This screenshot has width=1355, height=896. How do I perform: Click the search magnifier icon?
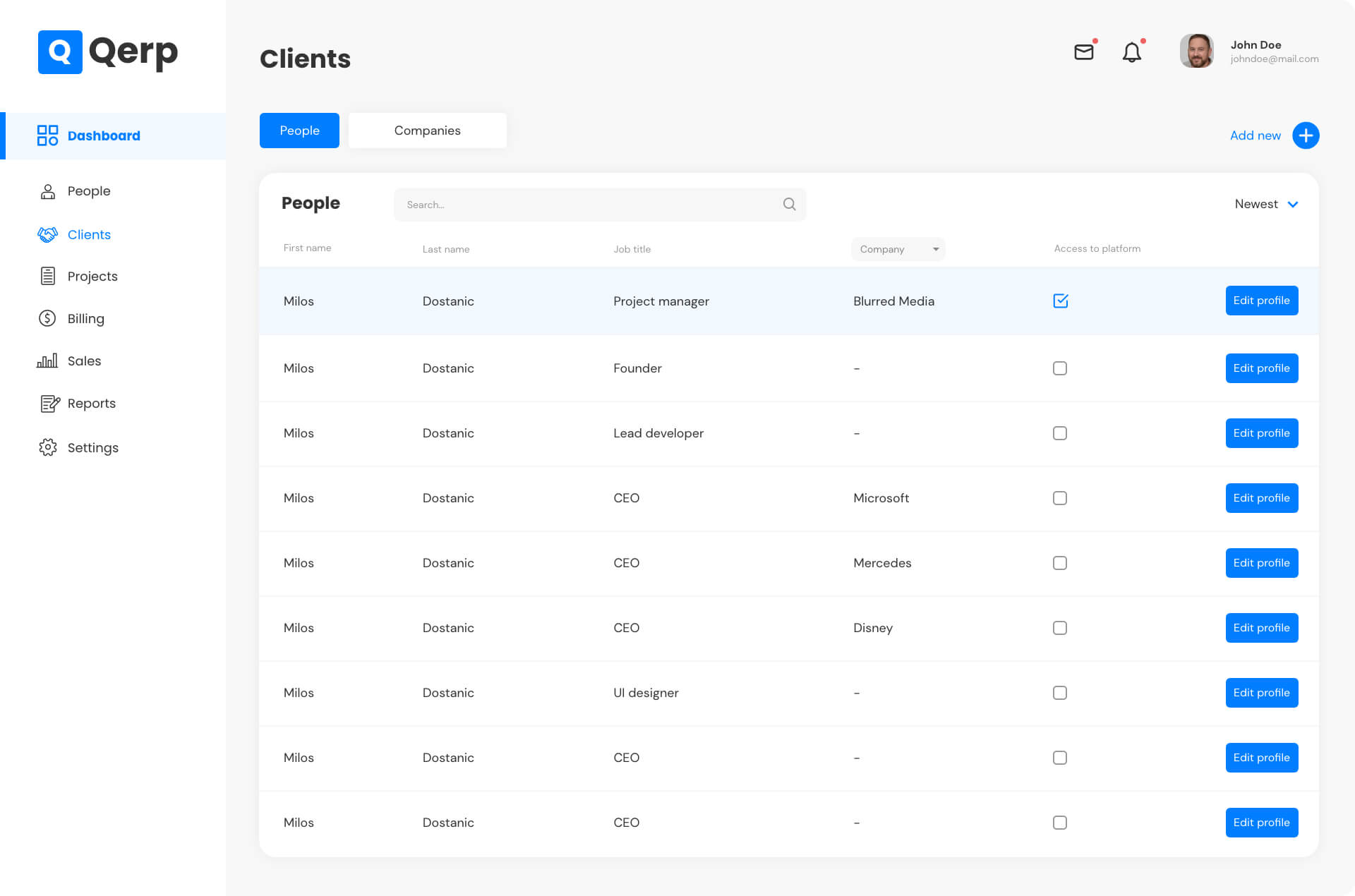pyautogui.click(x=789, y=205)
